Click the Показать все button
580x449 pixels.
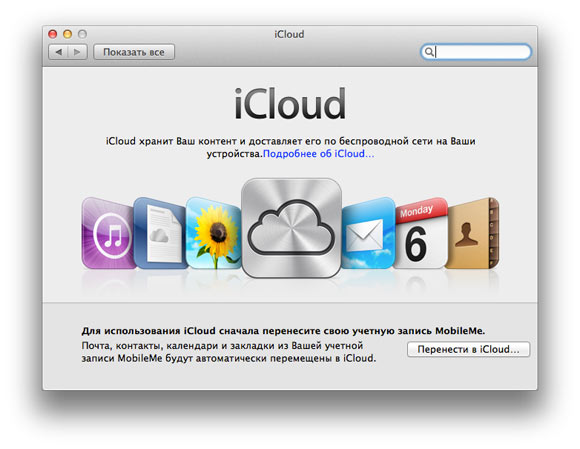(x=134, y=52)
